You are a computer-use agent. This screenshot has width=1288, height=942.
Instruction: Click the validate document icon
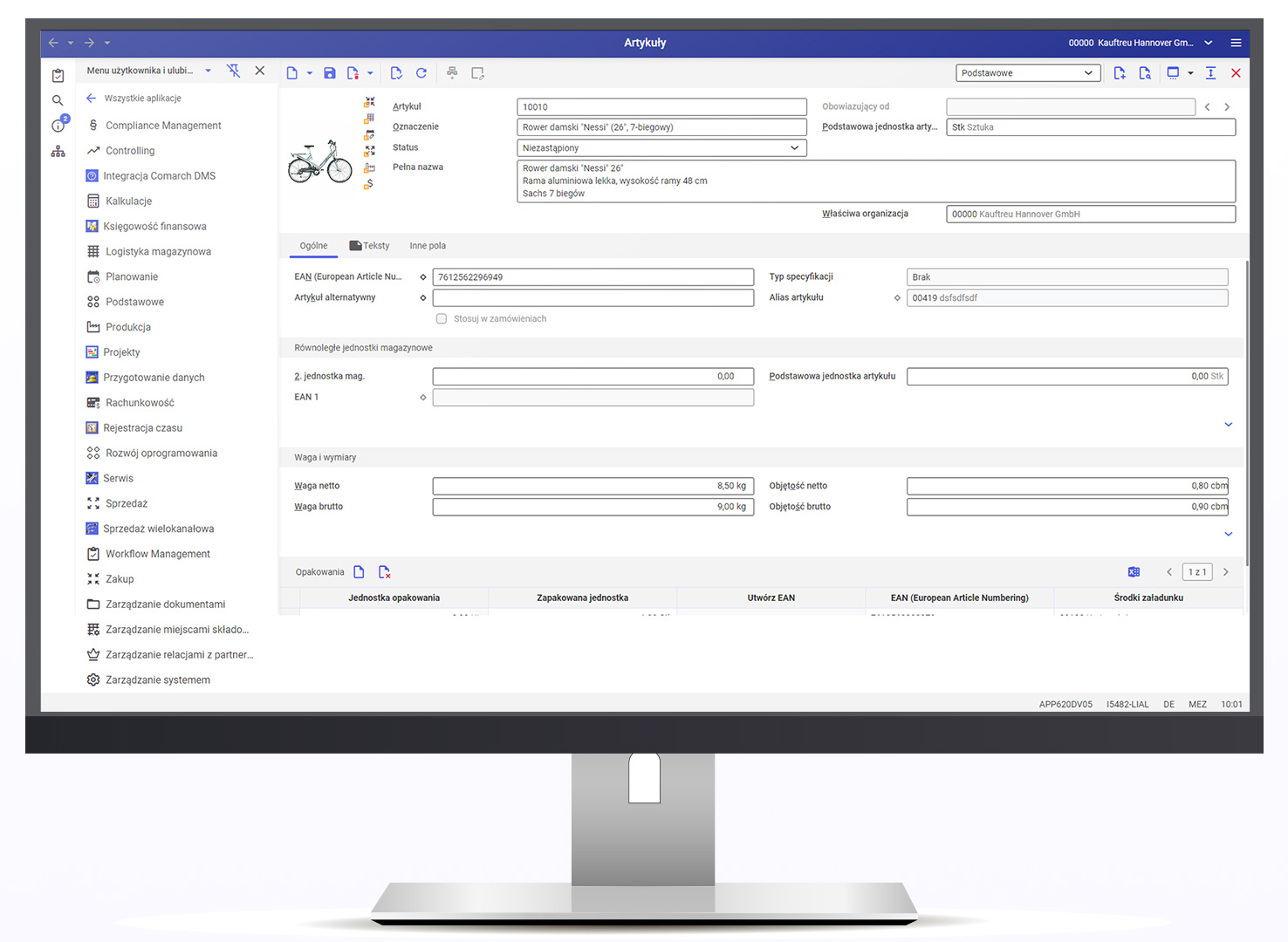point(396,73)
